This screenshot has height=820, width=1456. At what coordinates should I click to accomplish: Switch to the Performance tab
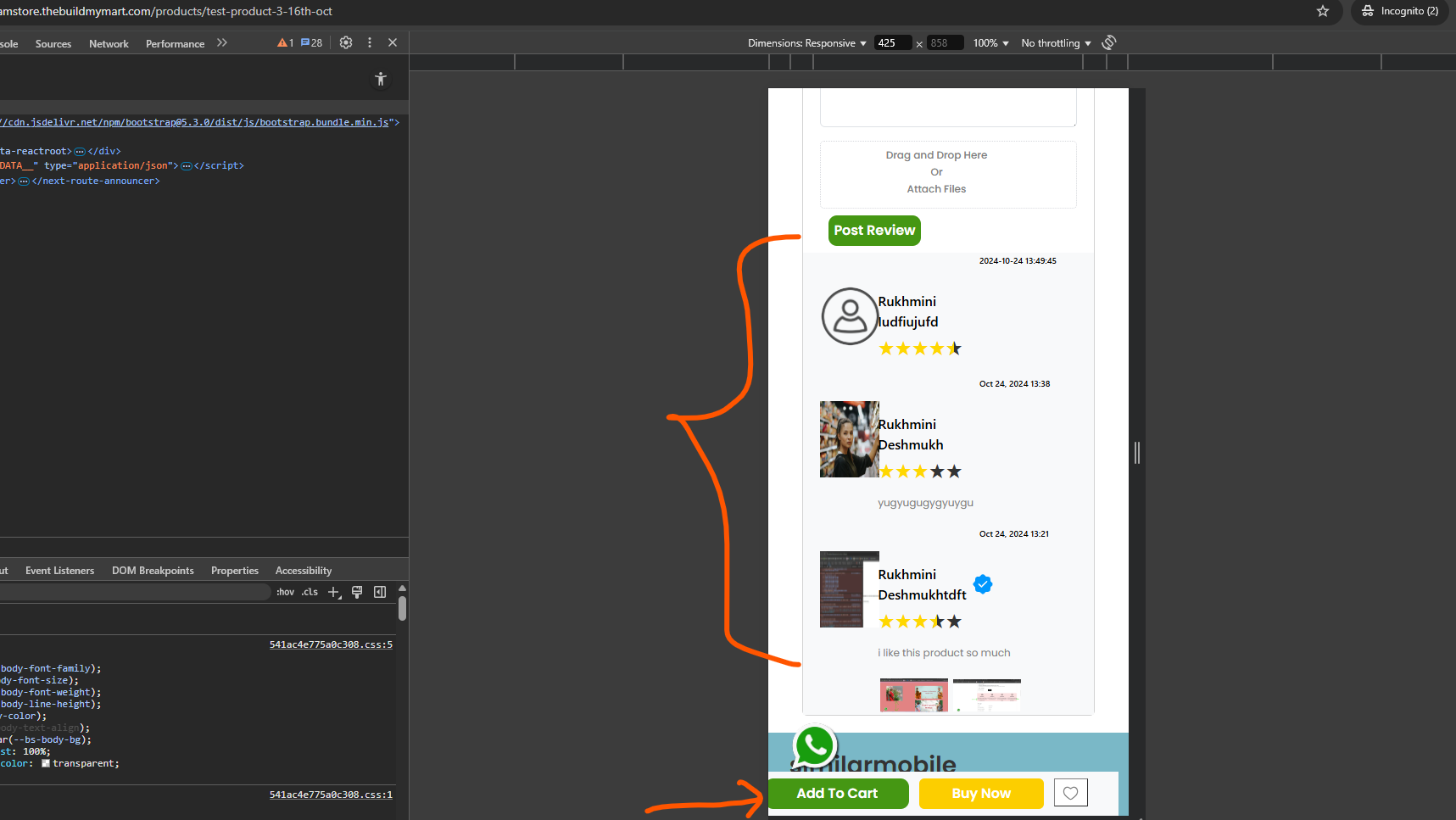(175, 44)
